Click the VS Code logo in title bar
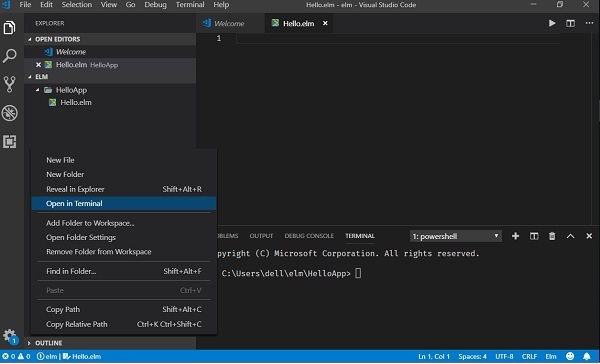600x364 pixels. point(6,5)
